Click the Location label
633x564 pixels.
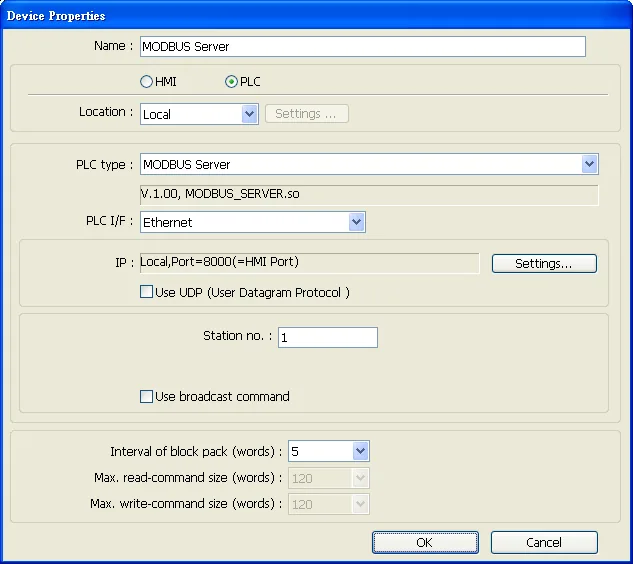tap(106, 112)
